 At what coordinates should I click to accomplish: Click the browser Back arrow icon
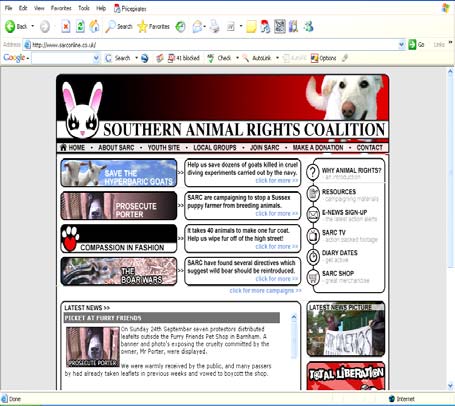pyautogui.click(x=10, y=27)
